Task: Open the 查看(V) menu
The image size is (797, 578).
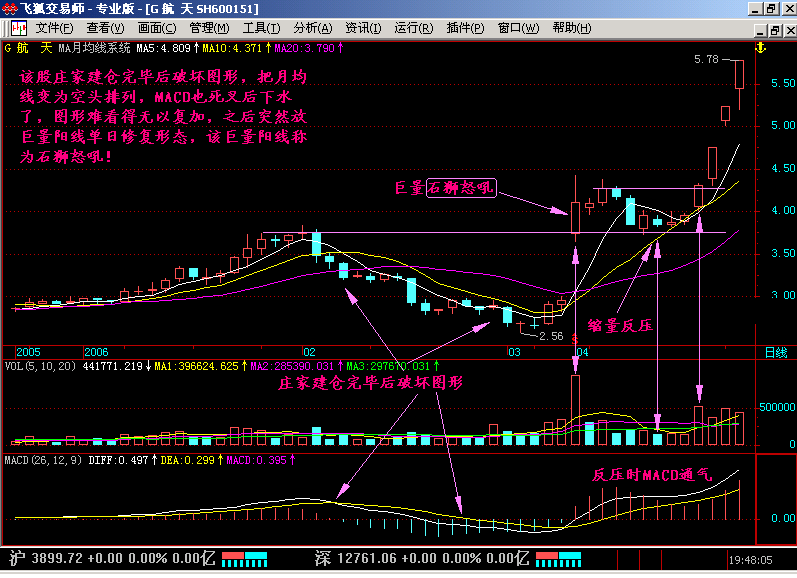Action: [x=106, y=28]
